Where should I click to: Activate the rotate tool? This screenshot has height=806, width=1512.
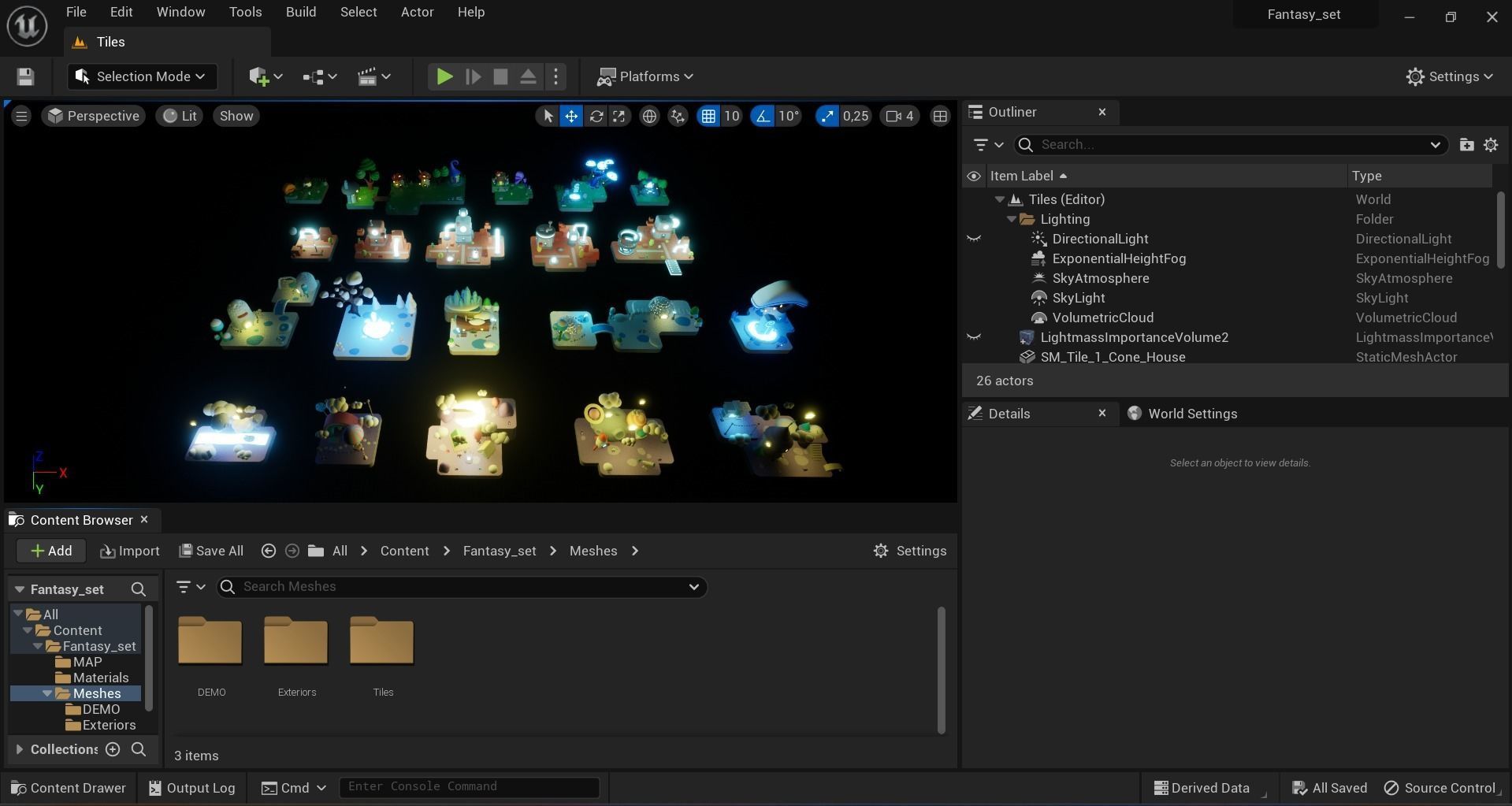[x=596, y=117]
